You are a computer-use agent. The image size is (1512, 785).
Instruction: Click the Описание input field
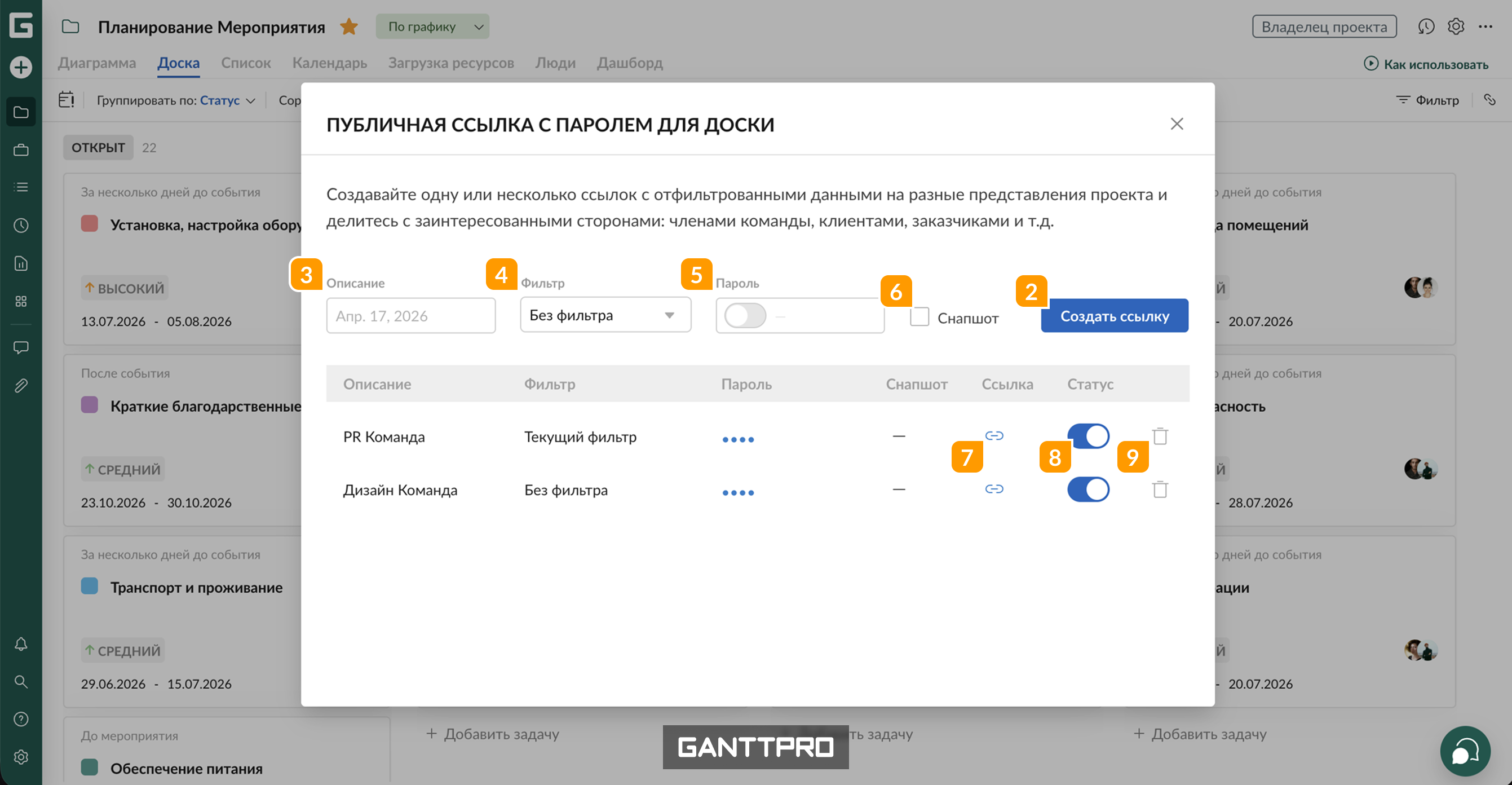(x=411, y=316)
